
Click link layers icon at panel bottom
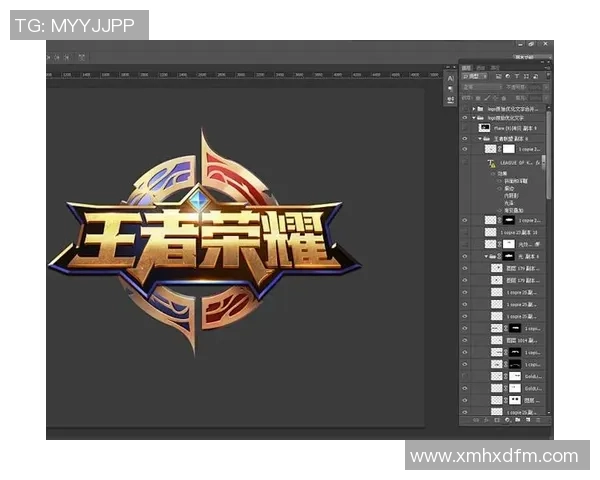click(476, 420)
